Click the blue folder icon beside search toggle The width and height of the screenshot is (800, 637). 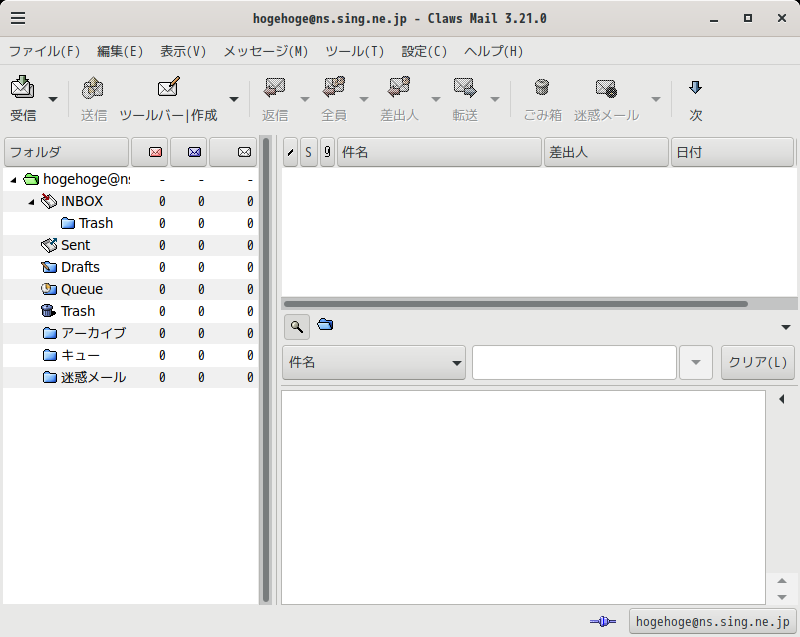[325, 324]
